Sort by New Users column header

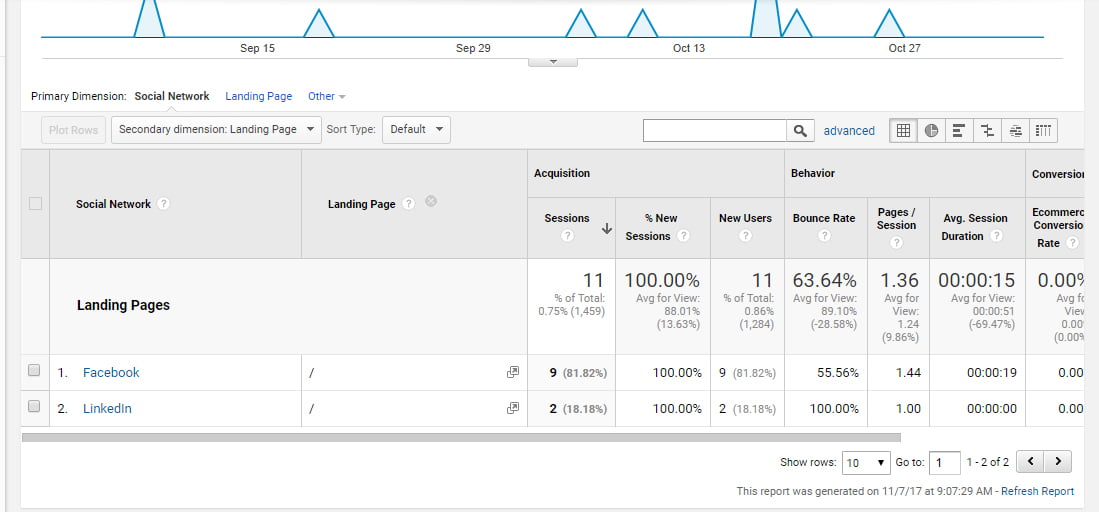[745, 218]
